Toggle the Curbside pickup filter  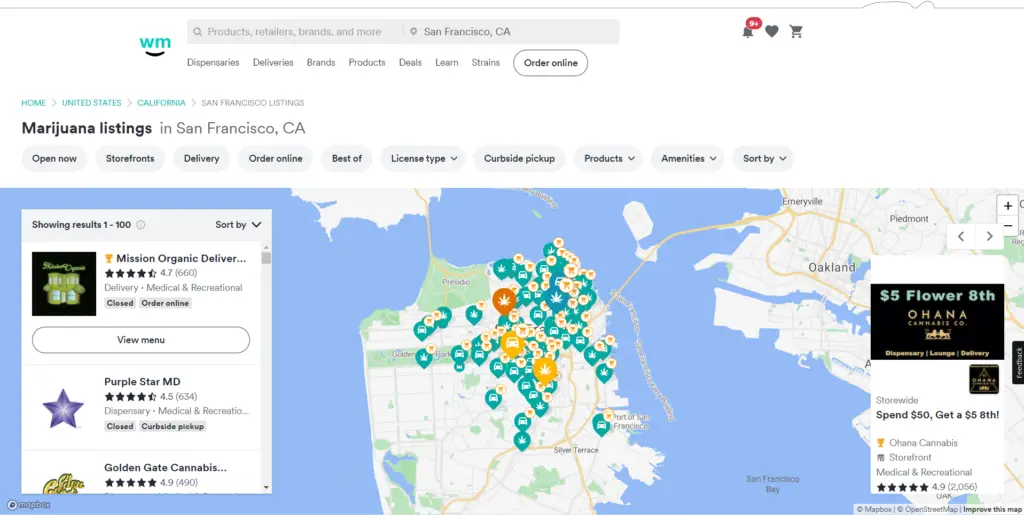(519, 159)
